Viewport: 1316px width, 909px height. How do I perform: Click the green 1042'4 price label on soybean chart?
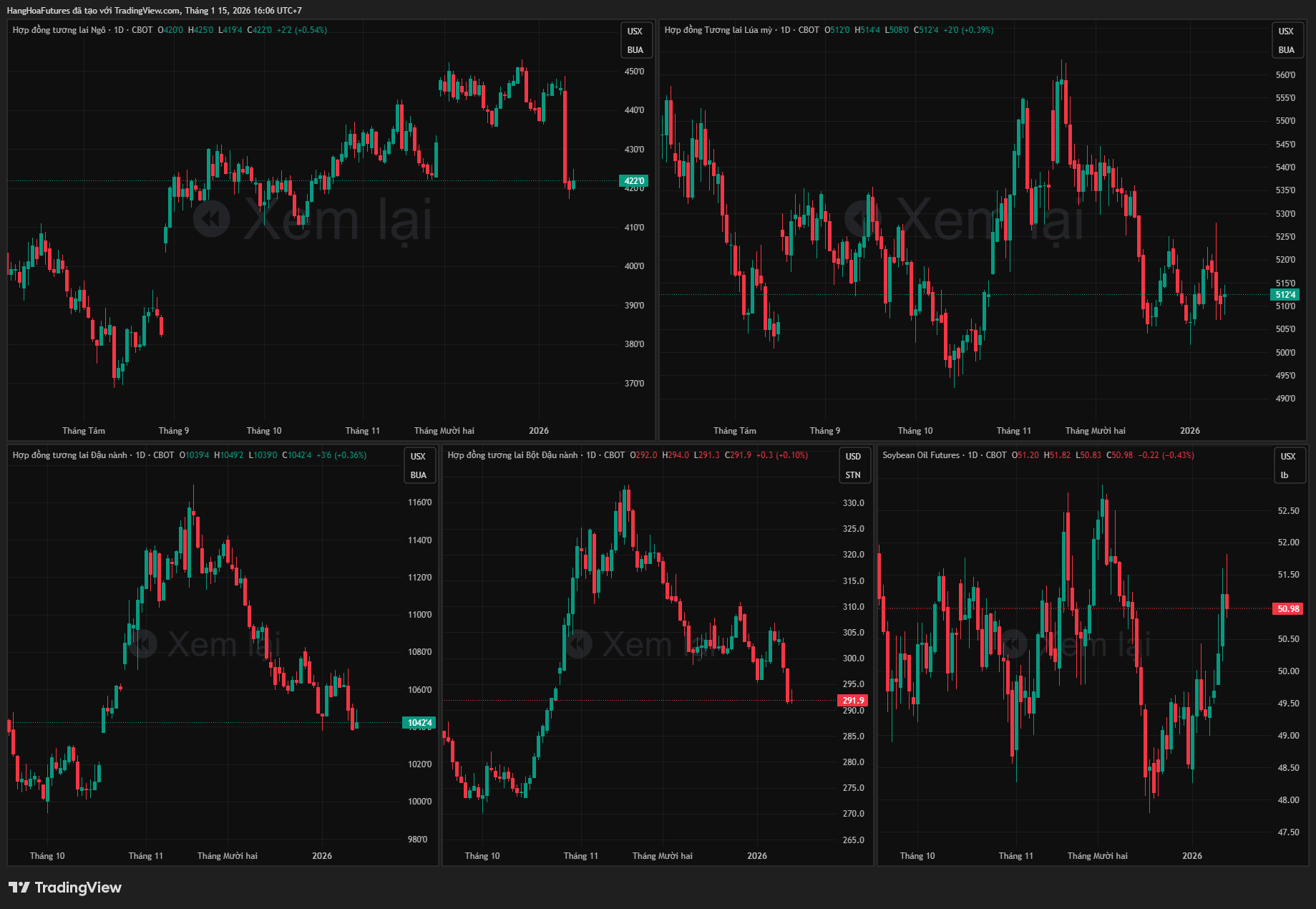tap(419, 723)
